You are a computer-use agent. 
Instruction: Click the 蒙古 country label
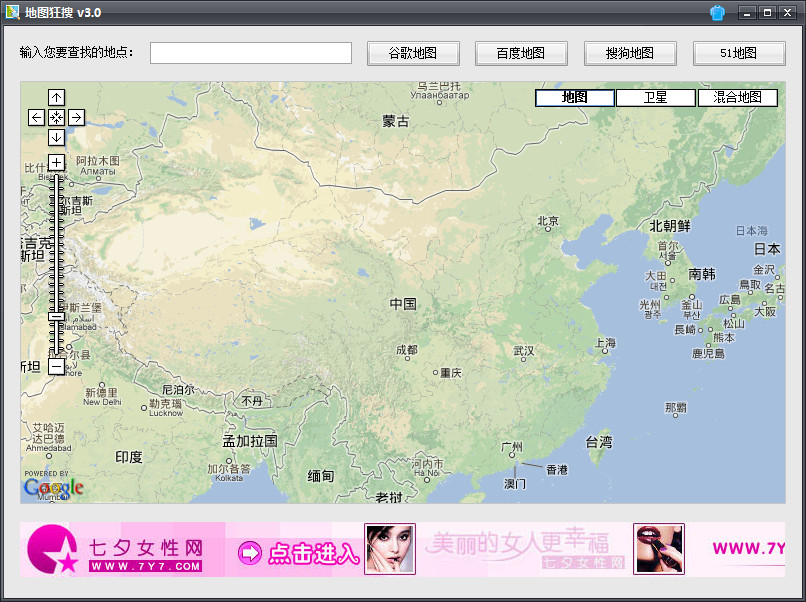[x=396, y=121]
